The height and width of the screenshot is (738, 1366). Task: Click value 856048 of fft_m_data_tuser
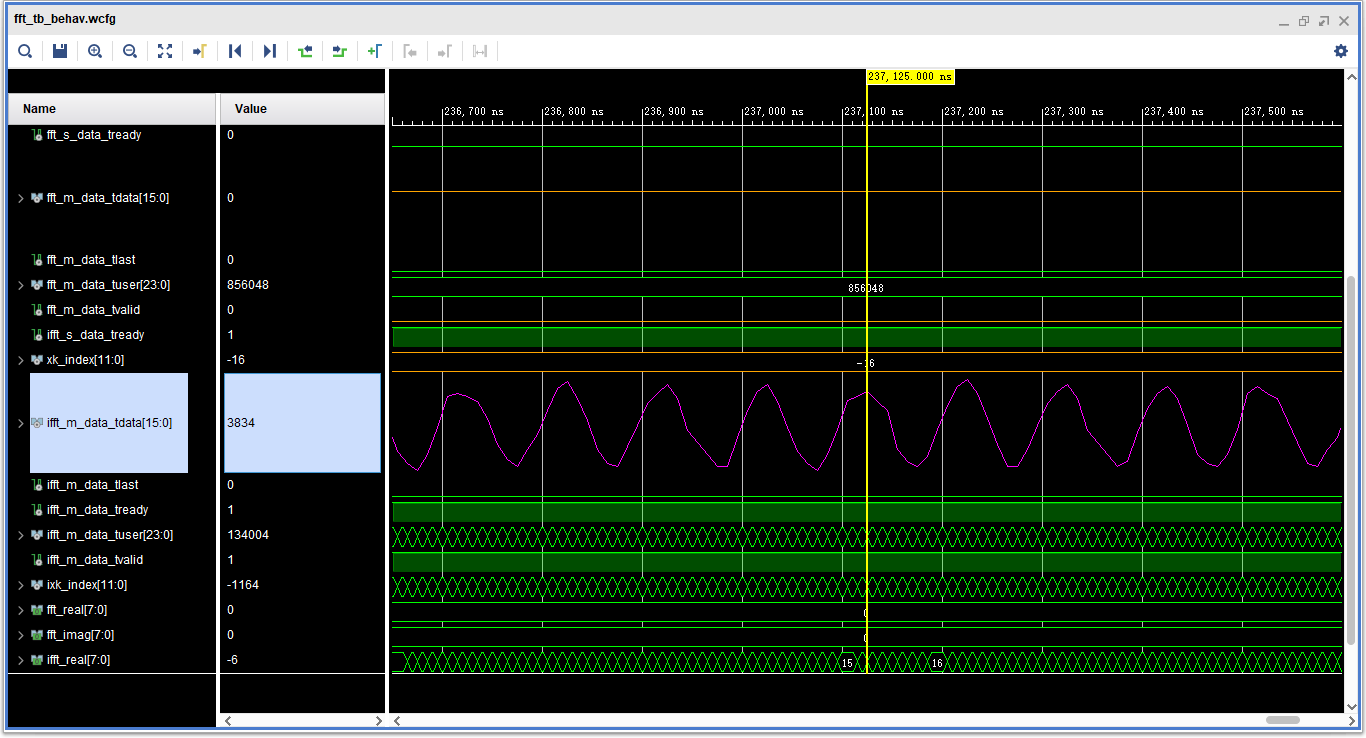point(248,285)
